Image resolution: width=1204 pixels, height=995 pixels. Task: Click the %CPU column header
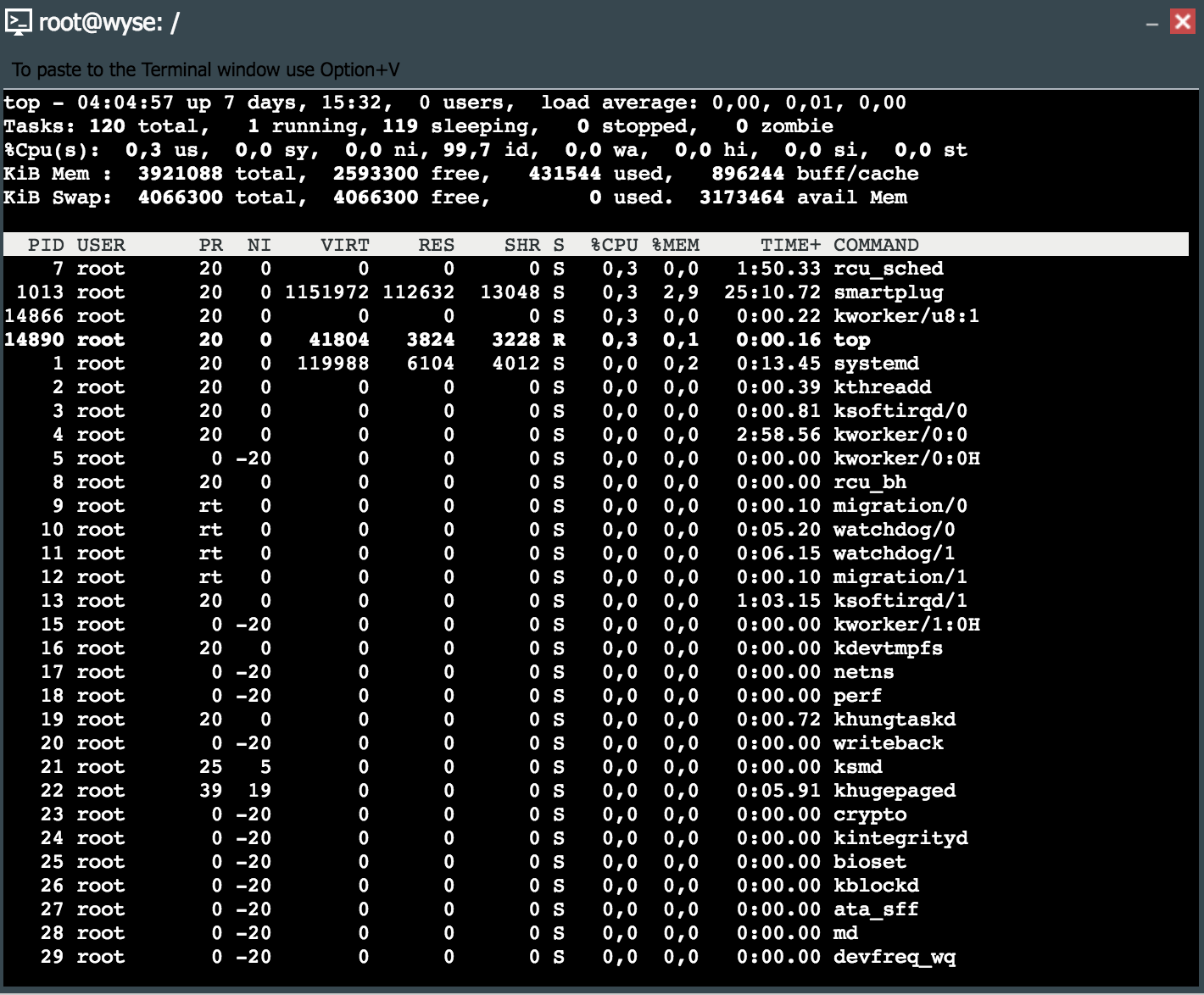pos(612,245)
